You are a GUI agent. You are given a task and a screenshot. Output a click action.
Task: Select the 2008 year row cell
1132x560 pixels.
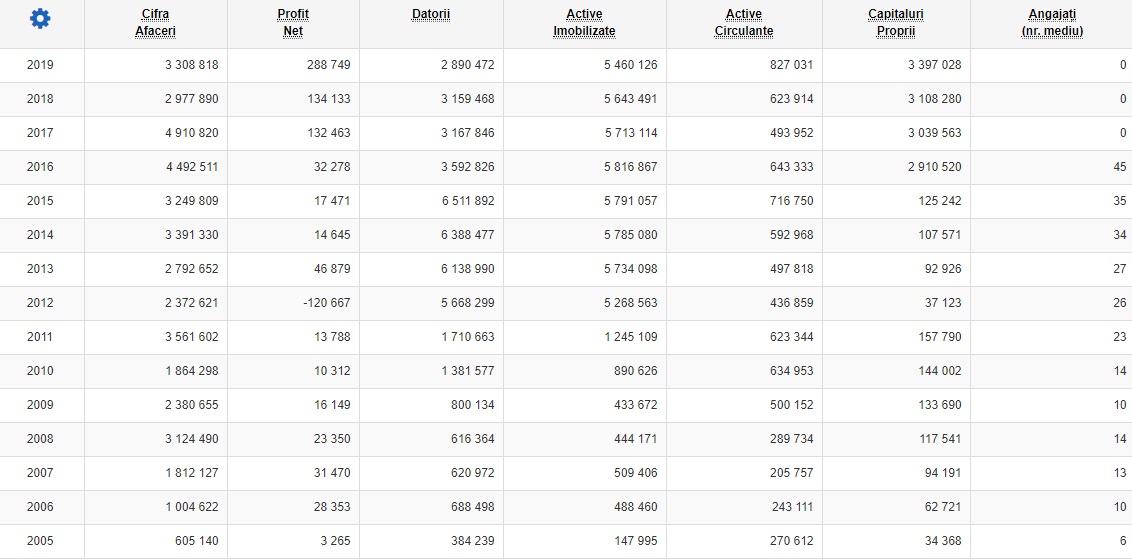pyautogui.click(x=41, y=439)
